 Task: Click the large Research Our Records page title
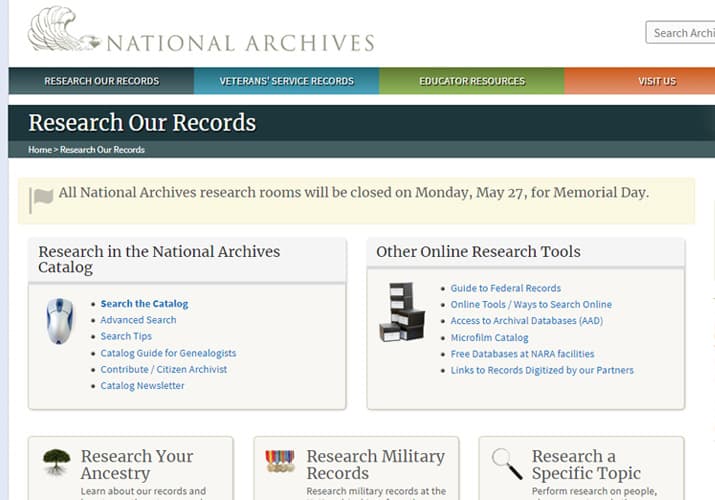pyautogui.click(x=142, y=123)
